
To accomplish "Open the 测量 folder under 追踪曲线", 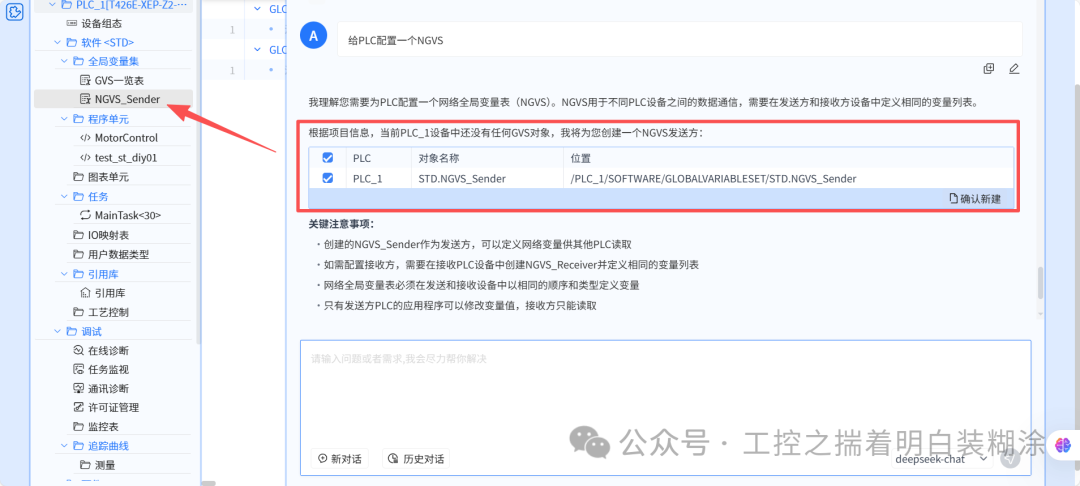I will [97, 465].
